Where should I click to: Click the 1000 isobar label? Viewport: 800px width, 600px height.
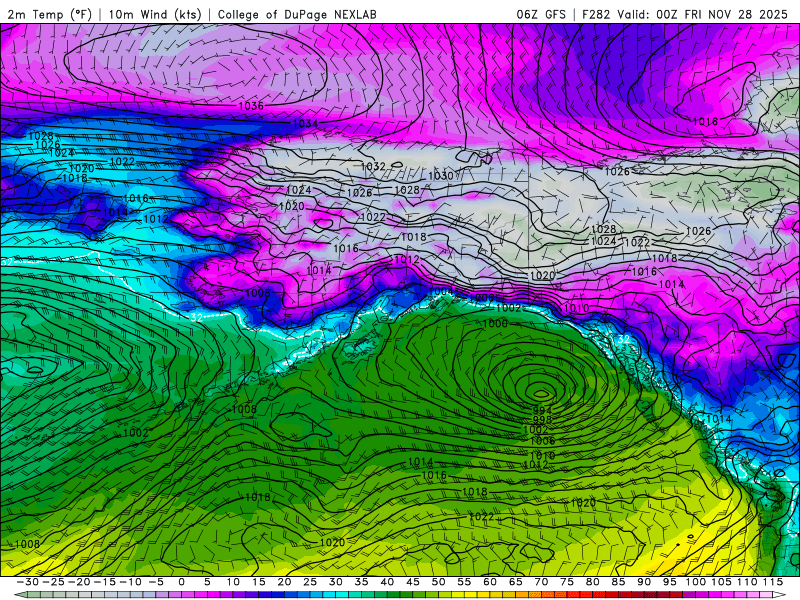pyautogui.click(x=495, y=323)
